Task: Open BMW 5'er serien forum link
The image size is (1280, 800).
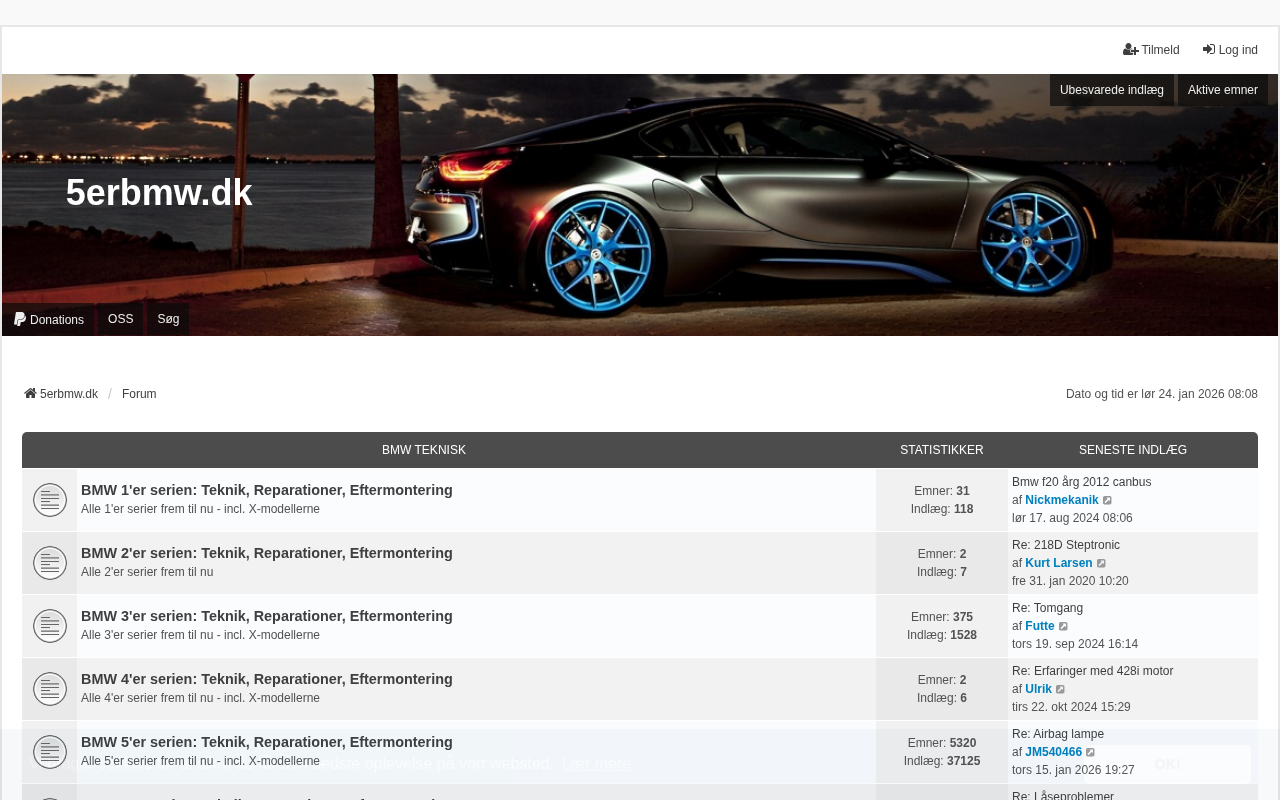Action: coord(267,742)
